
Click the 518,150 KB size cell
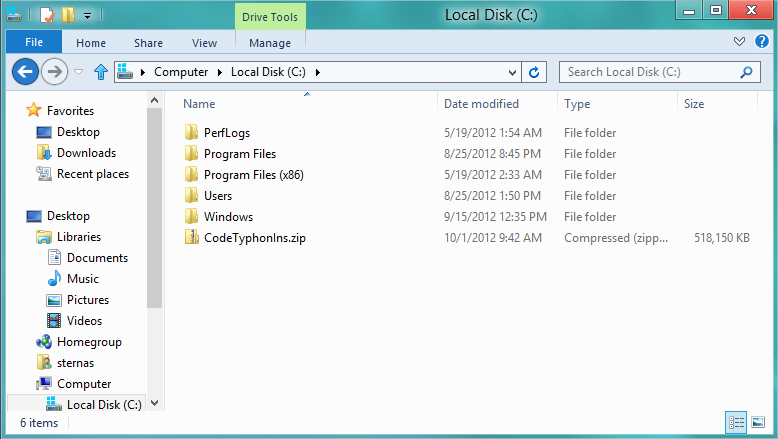721,238
